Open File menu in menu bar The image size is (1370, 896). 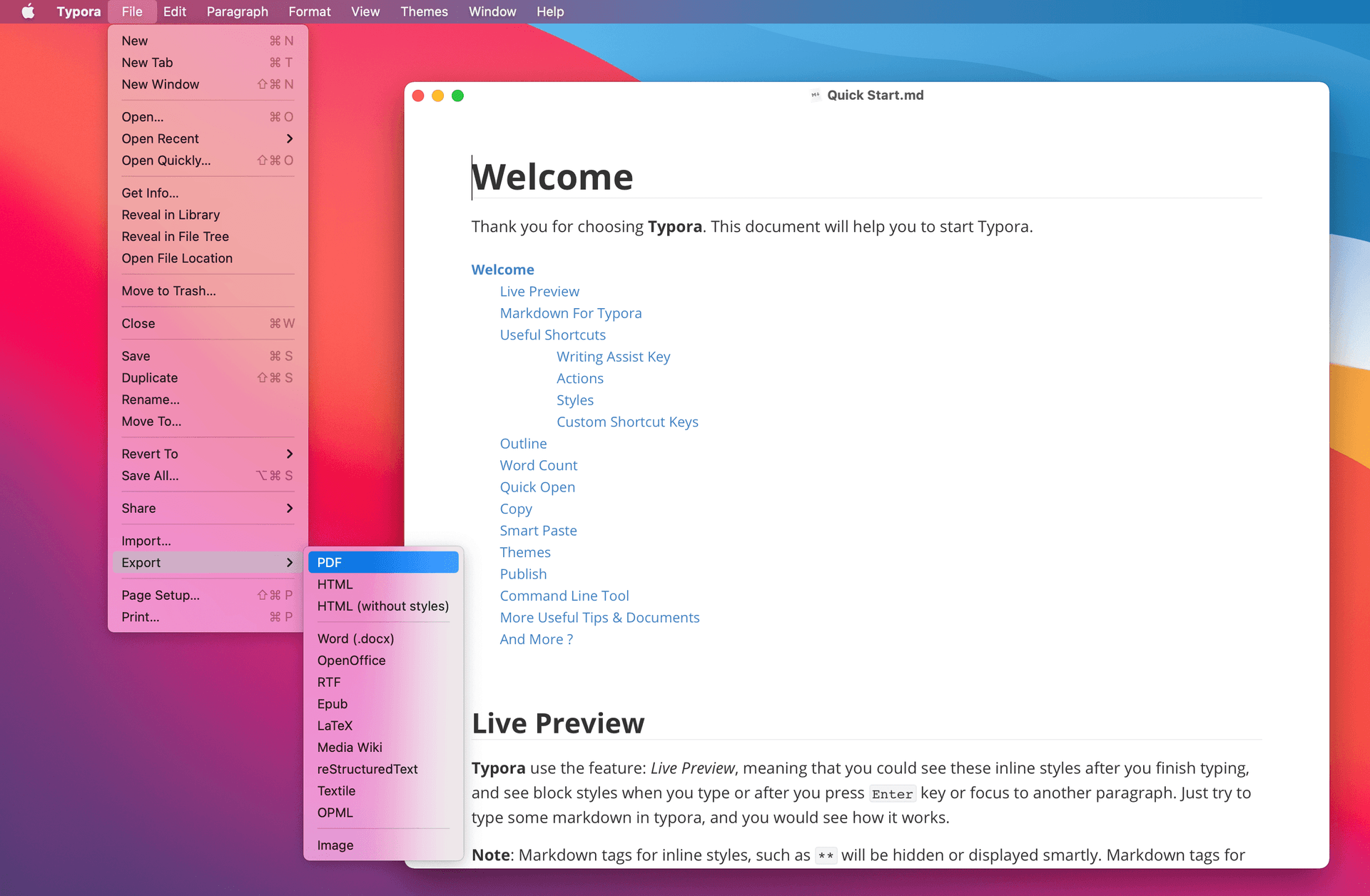(x=134, y=11)
